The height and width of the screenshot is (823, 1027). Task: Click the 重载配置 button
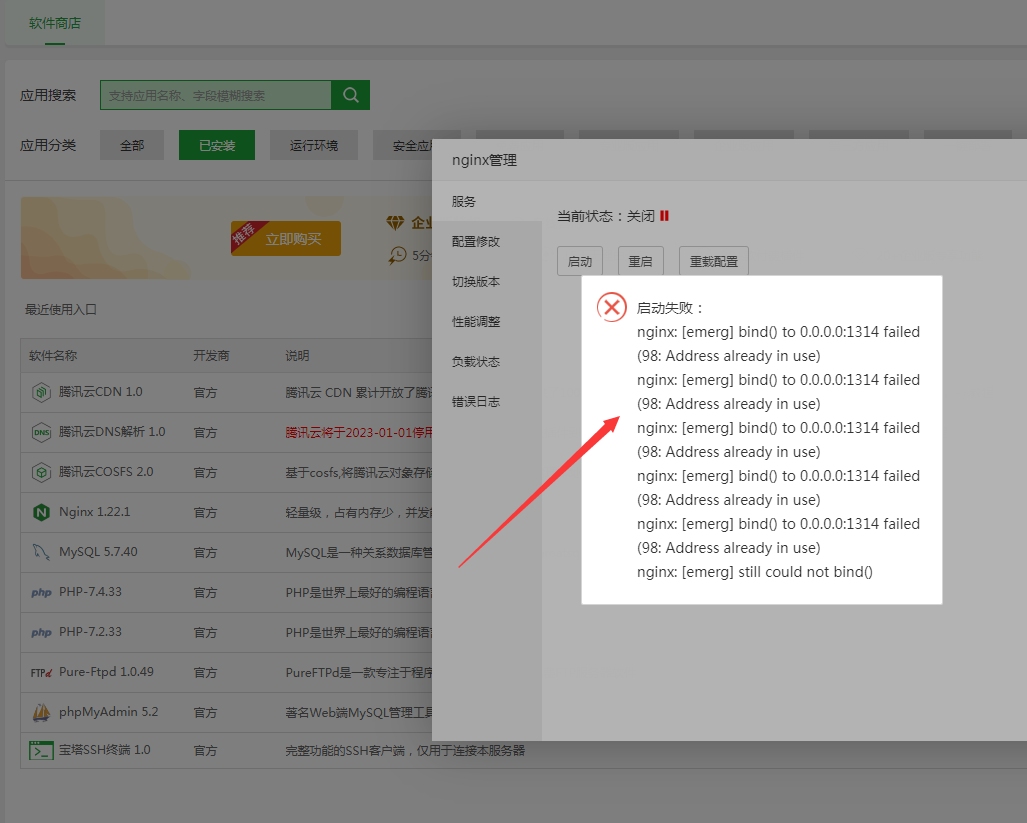click(713, 261)
